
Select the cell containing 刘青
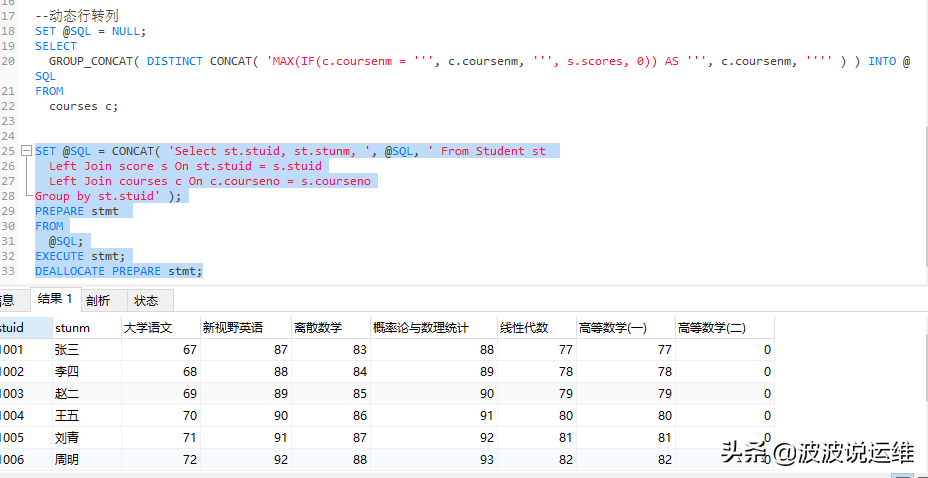pyautogui.click(x=87, y=438)
